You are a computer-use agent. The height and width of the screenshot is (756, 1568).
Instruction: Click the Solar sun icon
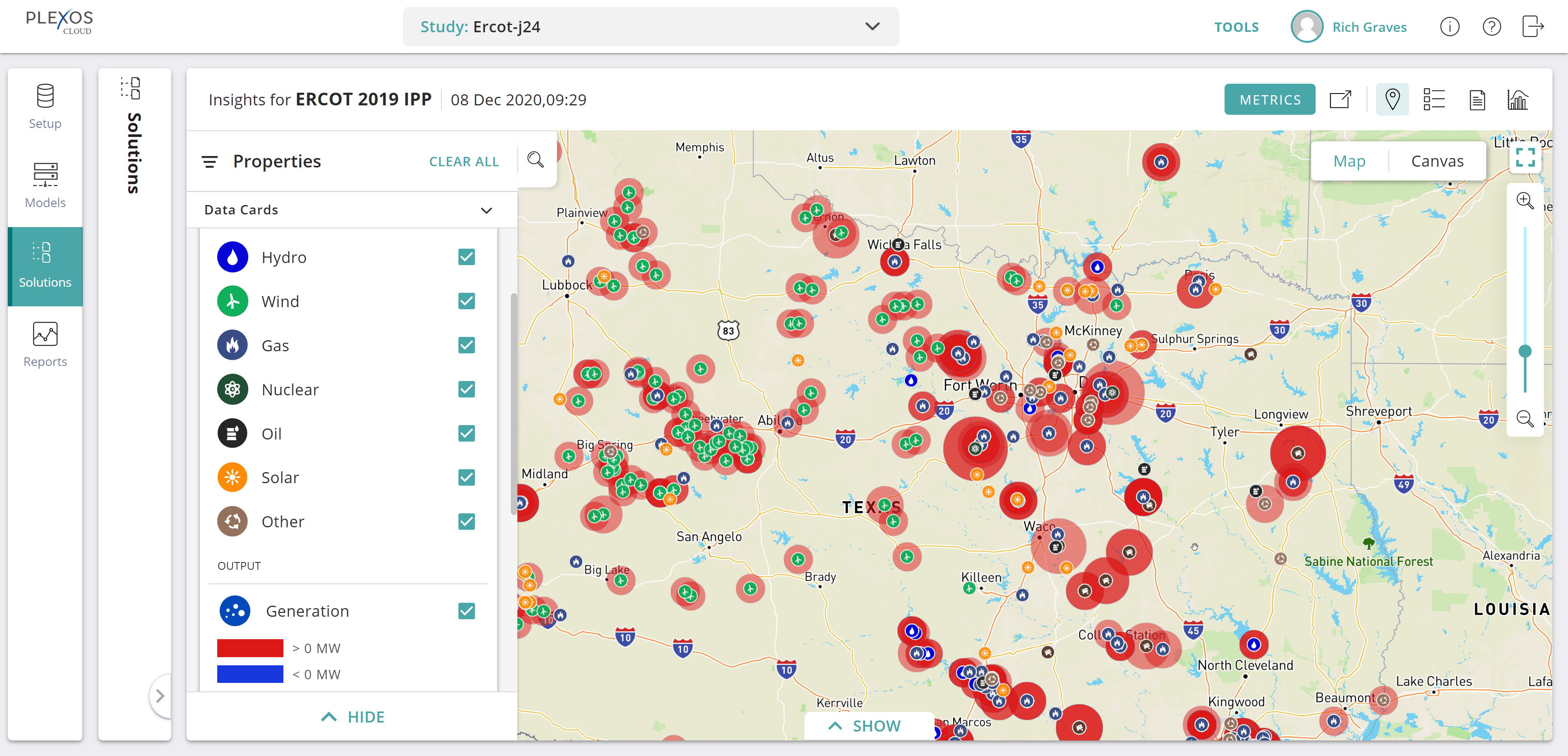coord(232,477)
